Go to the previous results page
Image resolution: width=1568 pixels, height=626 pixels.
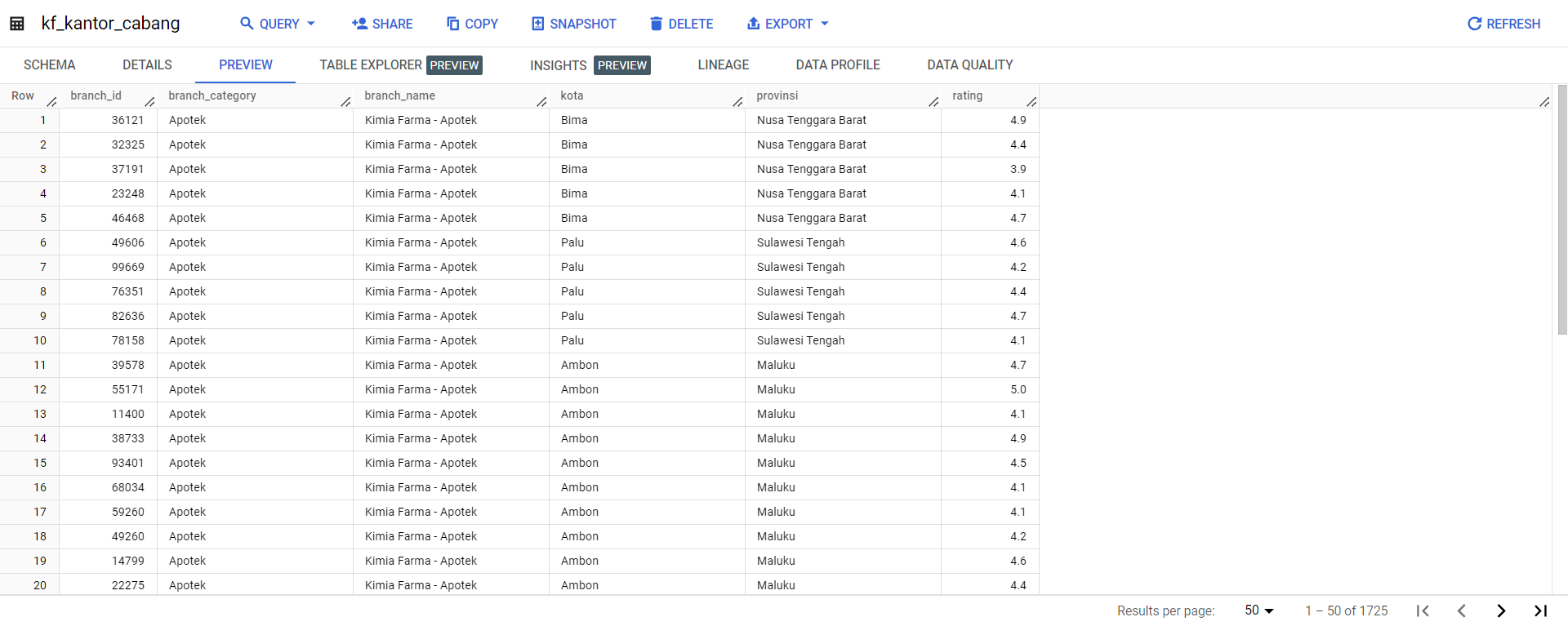pos(1462,610)
